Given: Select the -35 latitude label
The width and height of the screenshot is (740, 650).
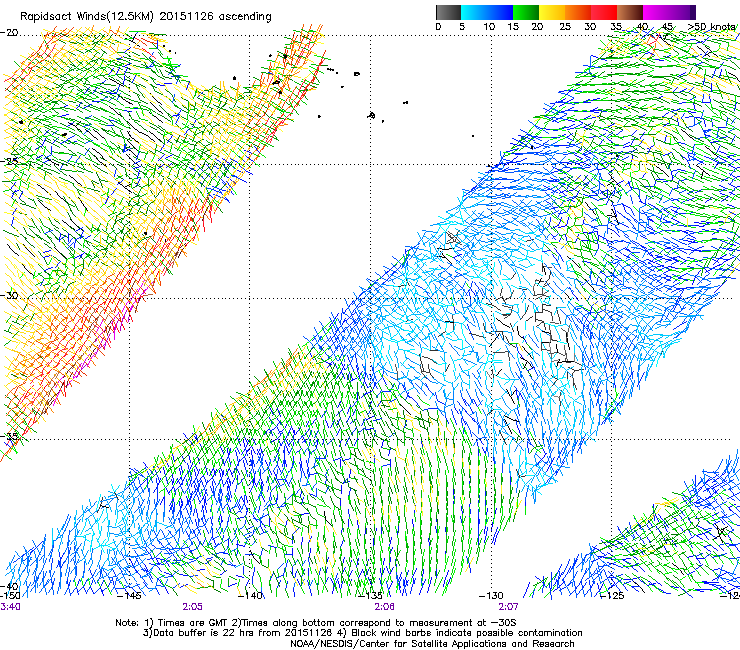Looking at the screenshot, I should pos(9,436).
